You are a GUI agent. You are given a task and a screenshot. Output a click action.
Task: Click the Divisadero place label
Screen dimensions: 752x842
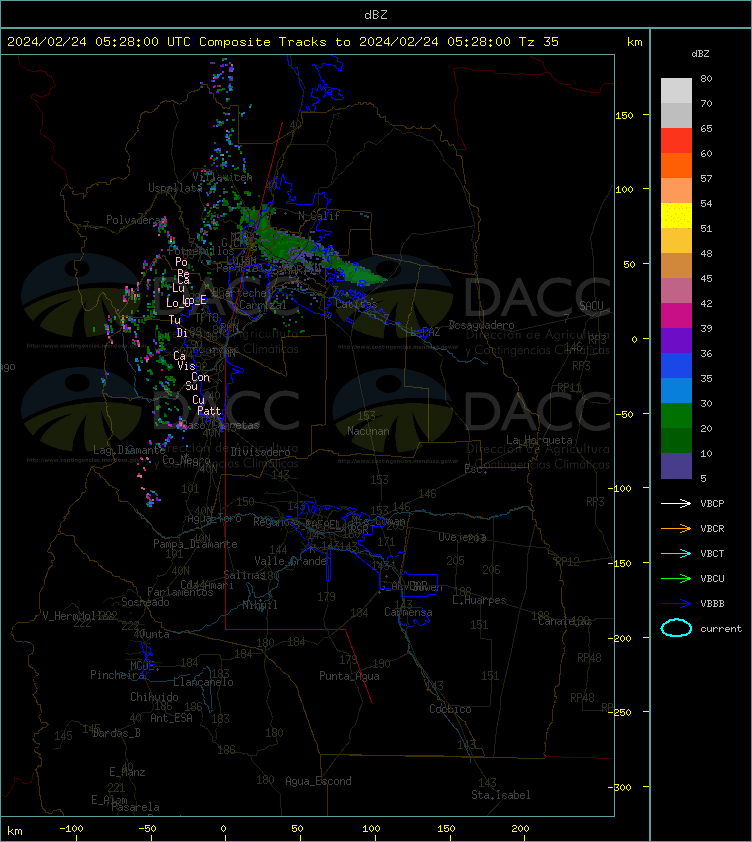[261, 452]
